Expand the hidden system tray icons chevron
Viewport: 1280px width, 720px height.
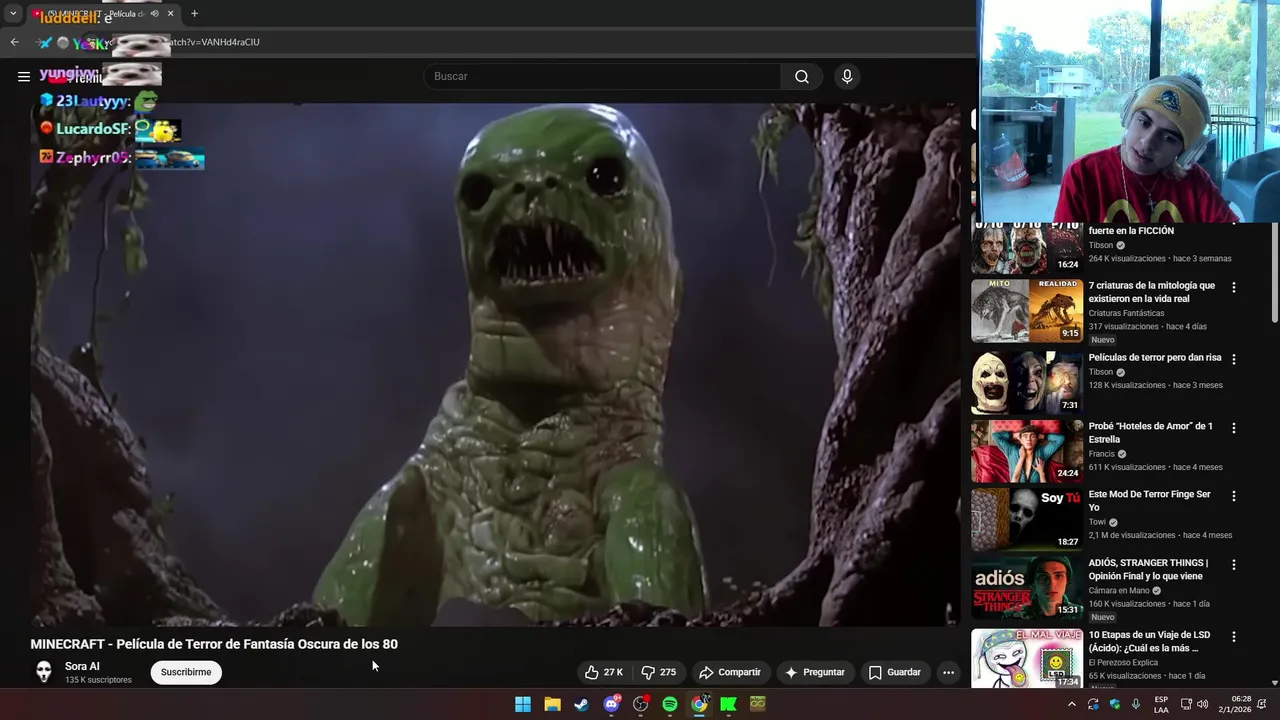(x=1071, y=704)
